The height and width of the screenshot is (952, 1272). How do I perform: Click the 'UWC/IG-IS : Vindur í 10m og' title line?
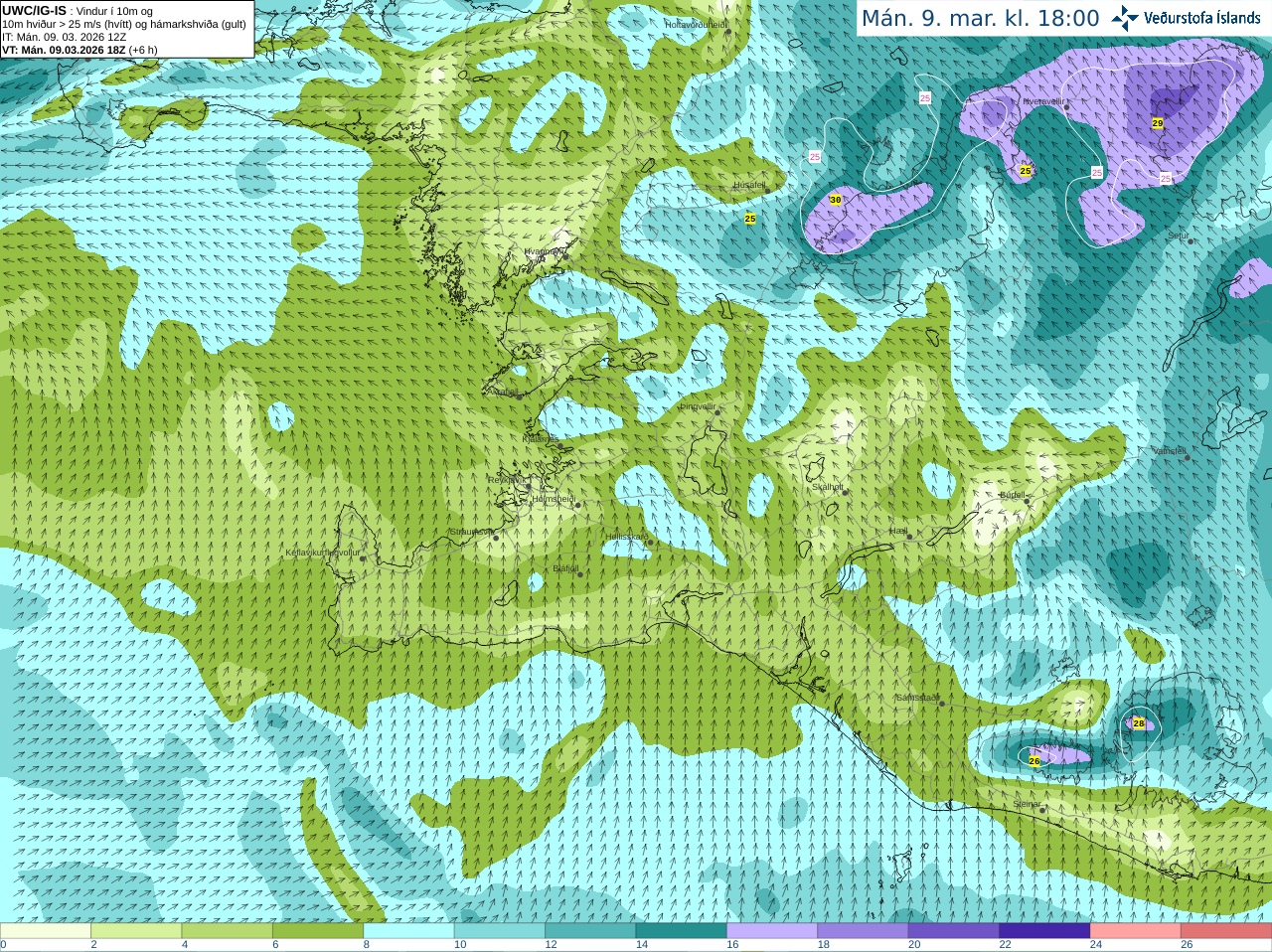coord(78,11)
